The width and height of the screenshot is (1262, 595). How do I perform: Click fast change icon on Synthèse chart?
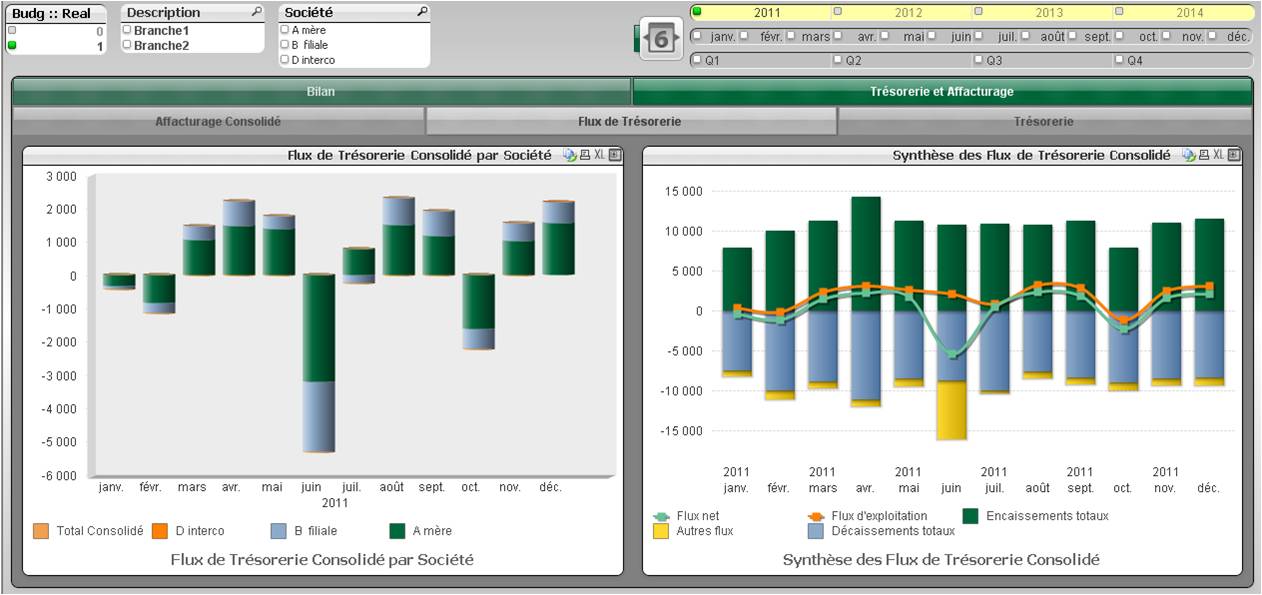pyautogui.click(x=1188, y=155)
